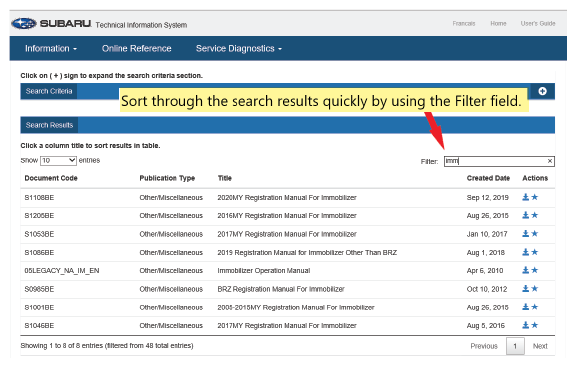Sort by Publication Type column
Screen dimensions: 576x367
click(x=167, y=178)
